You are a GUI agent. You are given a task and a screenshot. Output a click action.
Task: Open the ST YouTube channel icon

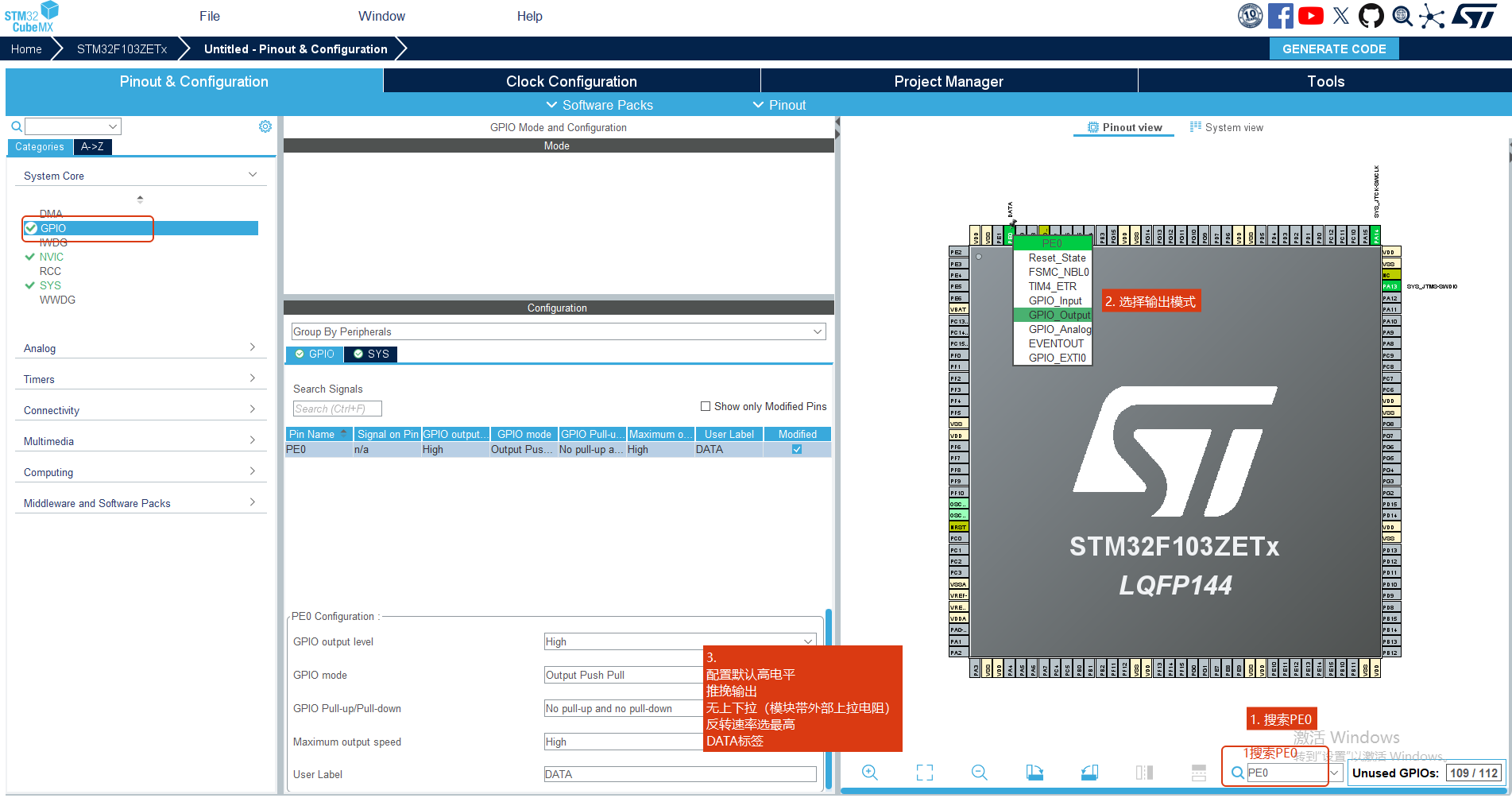[x=1311, y=16]
